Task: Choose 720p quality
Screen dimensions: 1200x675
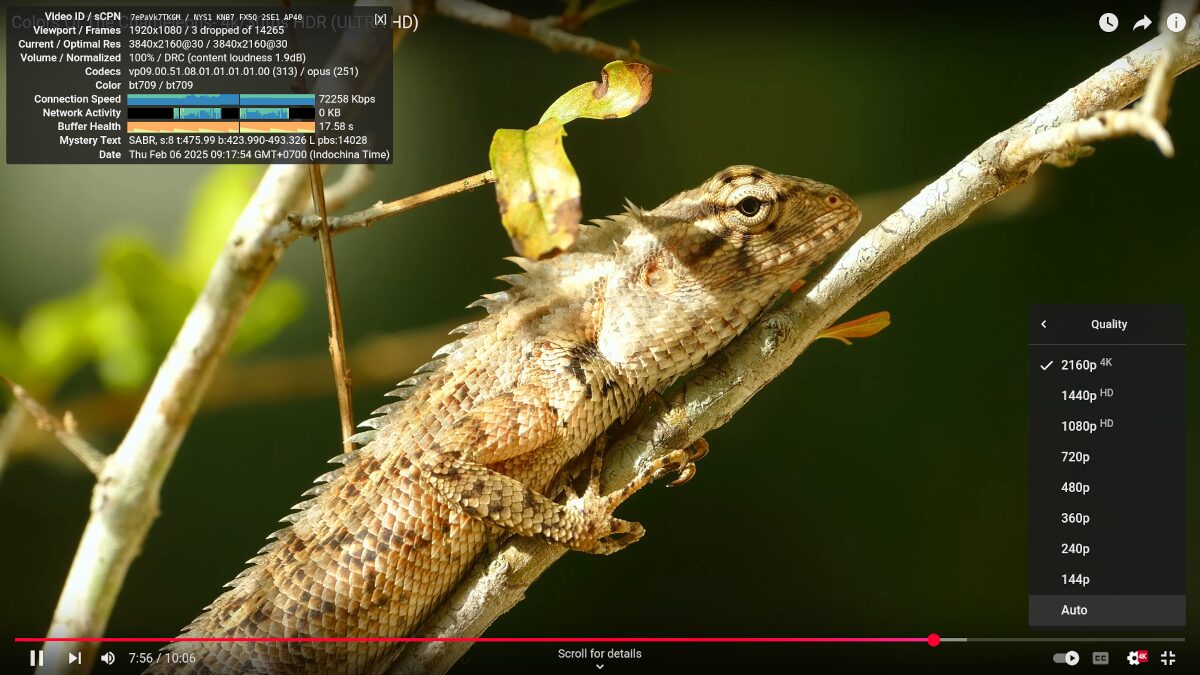Action: pos(1107,457)
